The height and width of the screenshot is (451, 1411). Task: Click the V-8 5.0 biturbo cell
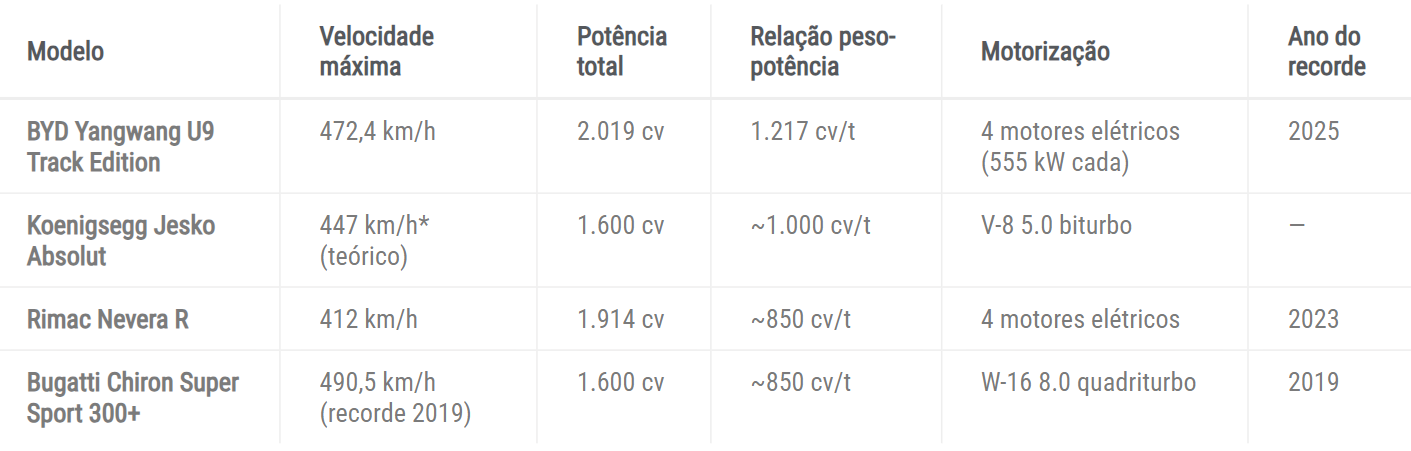pyautogui.click(x=1056, y=225)
